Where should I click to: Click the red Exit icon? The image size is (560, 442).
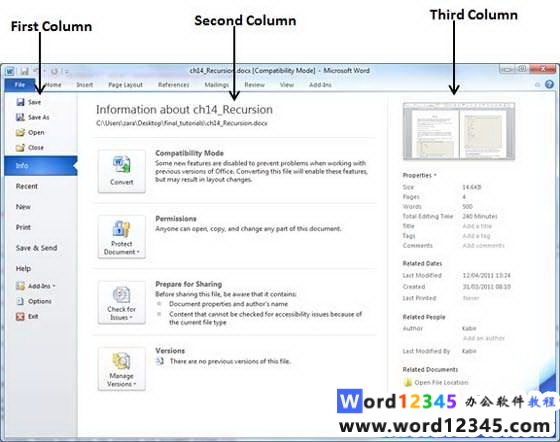point(20,316)
